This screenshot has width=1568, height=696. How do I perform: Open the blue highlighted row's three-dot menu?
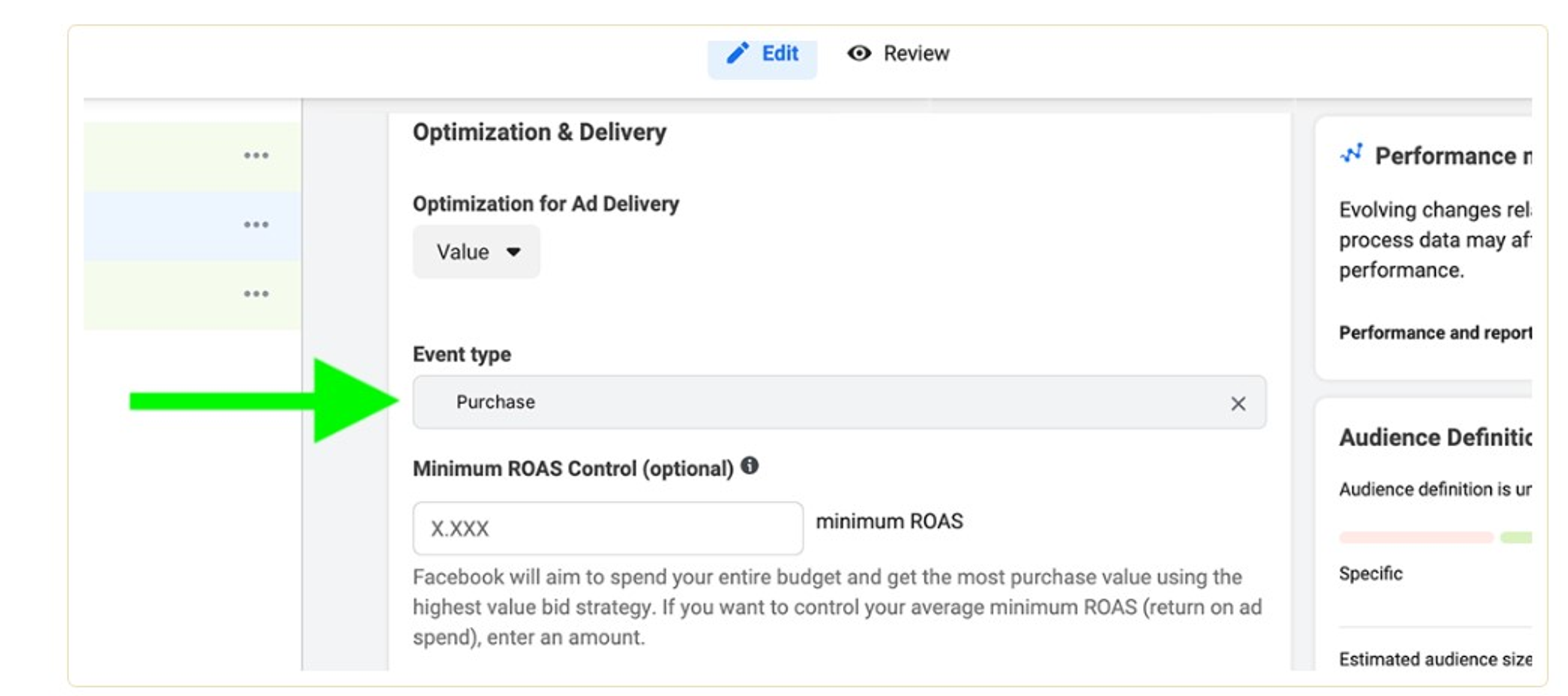coord(256,225)
